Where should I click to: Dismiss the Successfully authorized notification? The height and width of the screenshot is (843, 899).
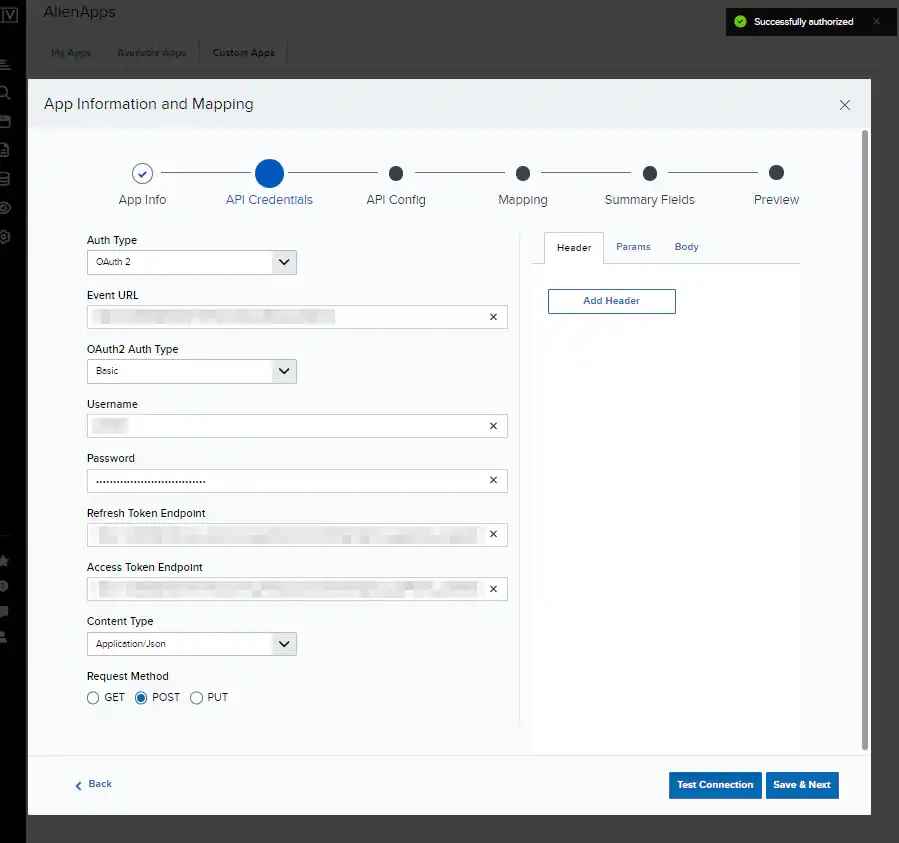876,21
